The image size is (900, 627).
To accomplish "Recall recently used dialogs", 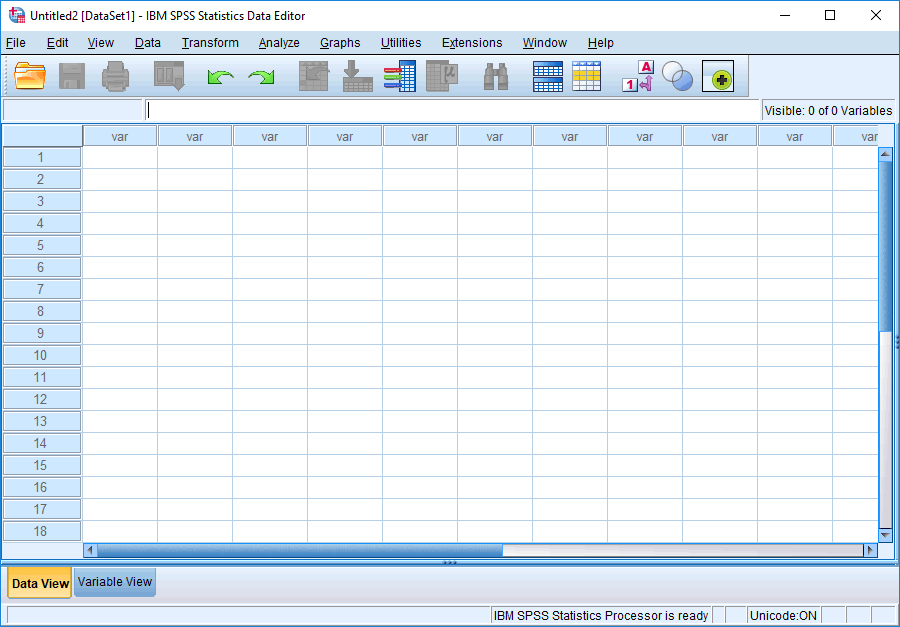I will 168,76.
